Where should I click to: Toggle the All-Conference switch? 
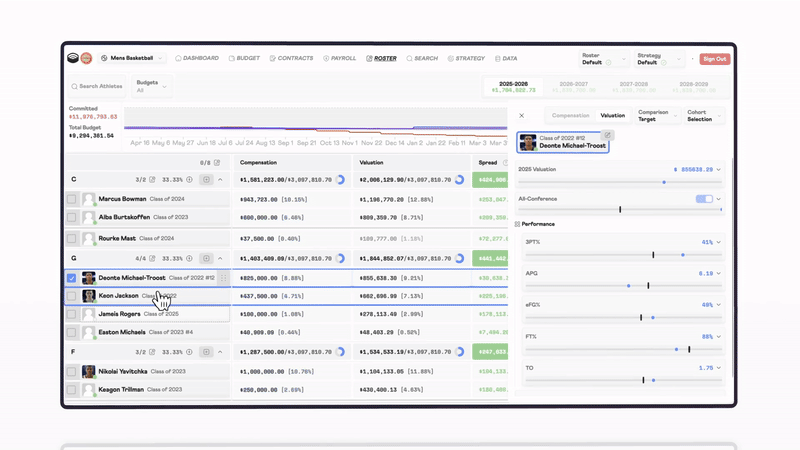[x=705, y=199]
